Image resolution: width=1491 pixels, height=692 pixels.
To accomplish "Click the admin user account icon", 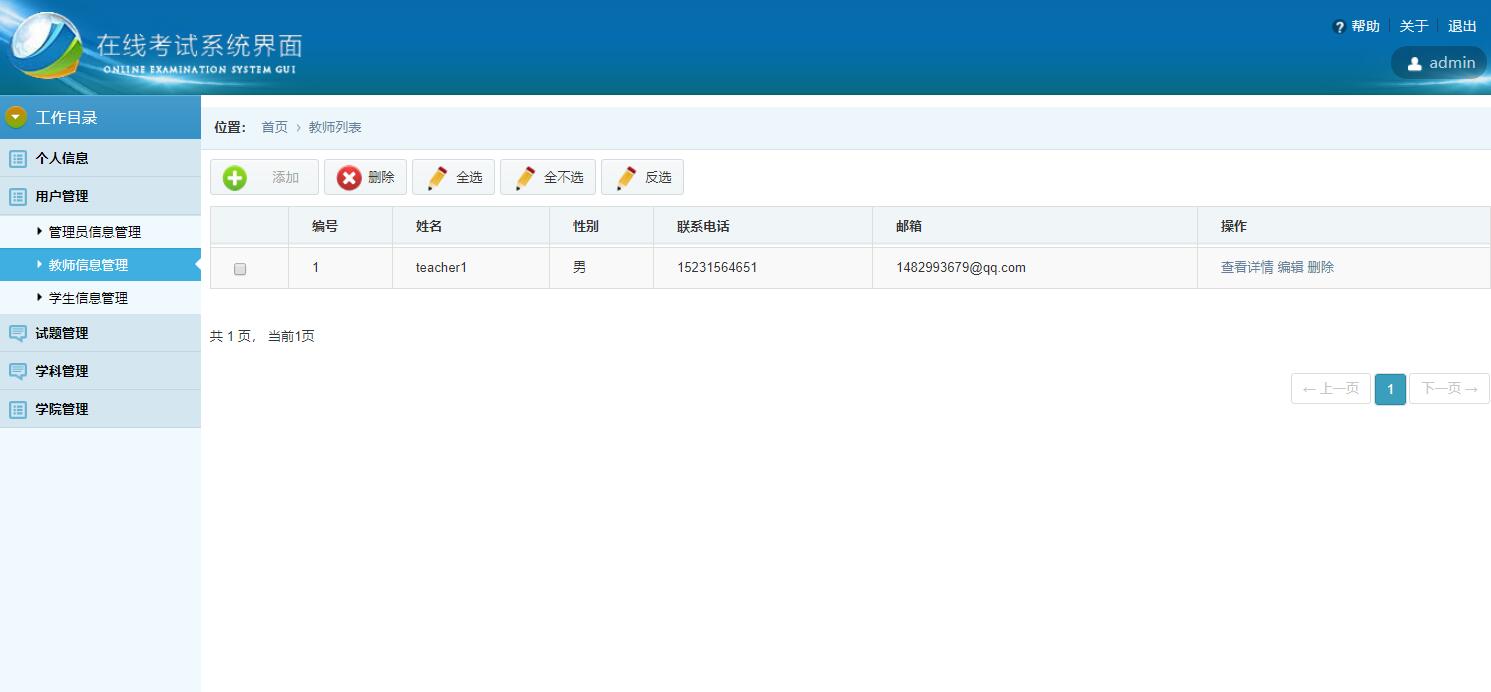I will point(1414,62).
